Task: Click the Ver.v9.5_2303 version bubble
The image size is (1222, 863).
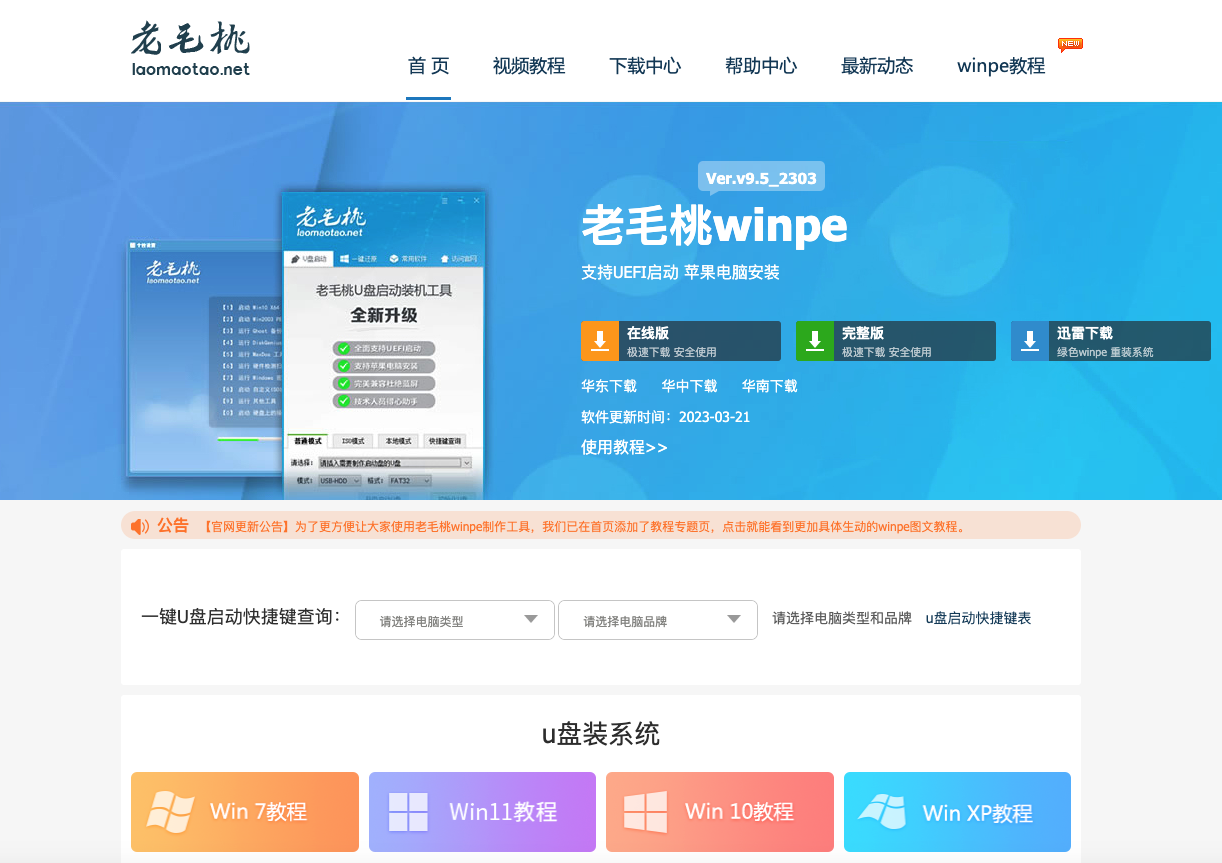Action: (x=761, y=178)
